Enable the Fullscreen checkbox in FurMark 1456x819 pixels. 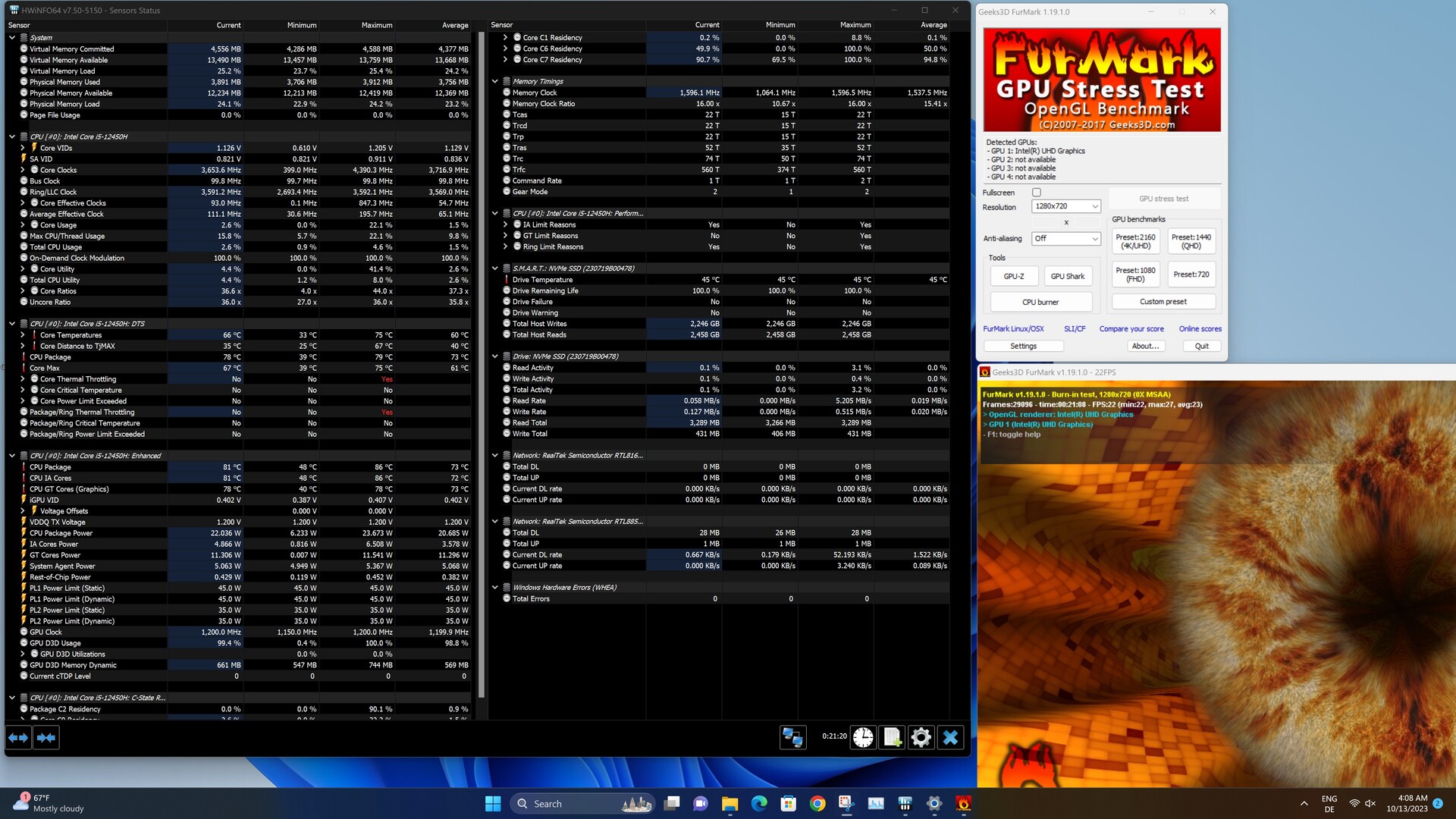1037,193
